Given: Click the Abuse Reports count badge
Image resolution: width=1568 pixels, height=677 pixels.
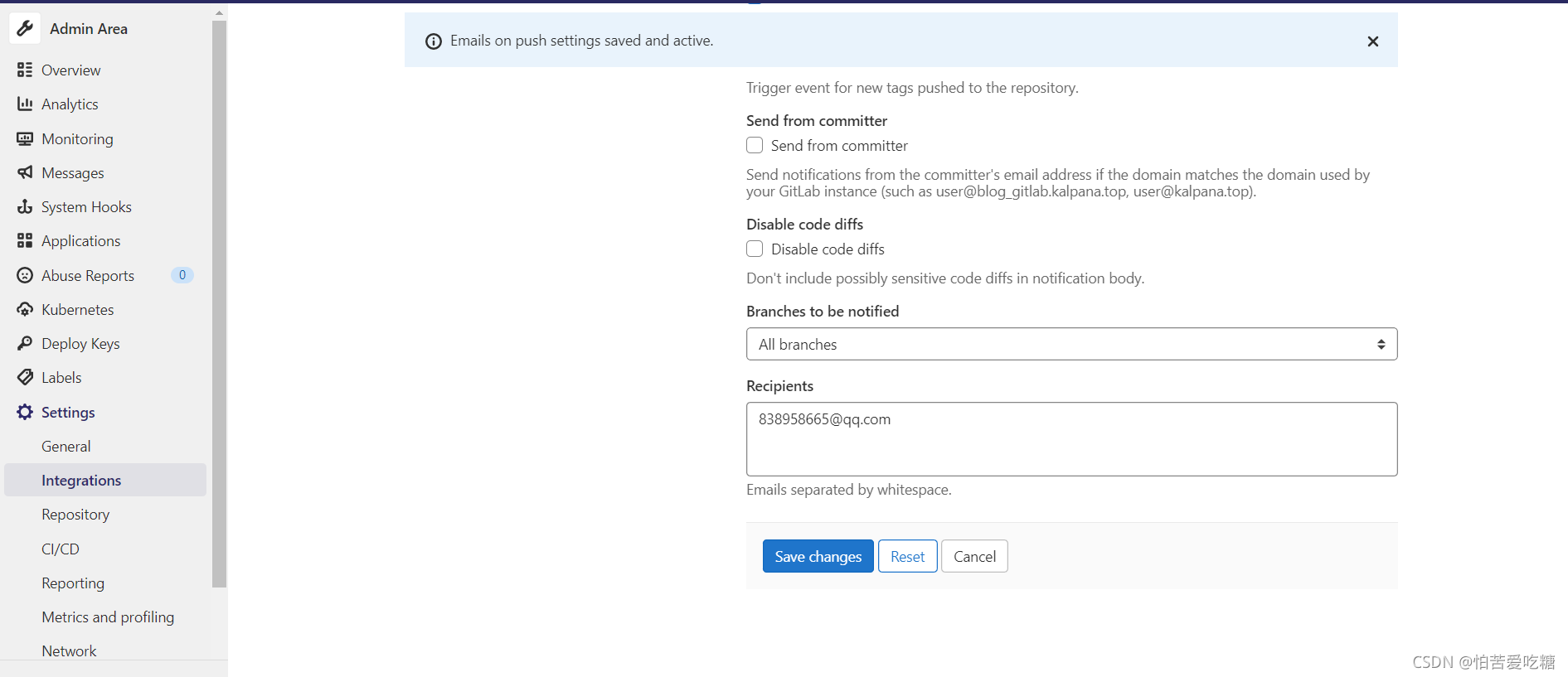Looking at the screenshot, I should coord(182,275).
